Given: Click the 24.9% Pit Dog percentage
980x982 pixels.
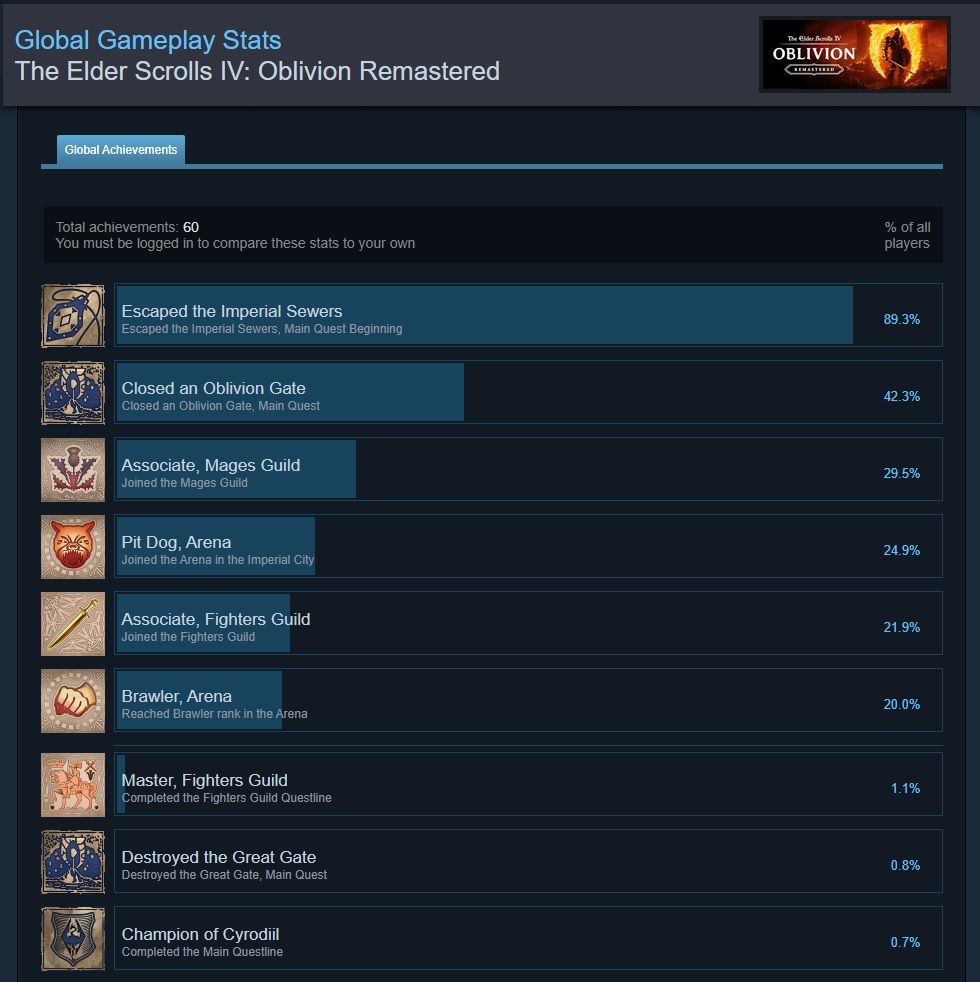Looking at the screenshot, I should coord(902,550).
